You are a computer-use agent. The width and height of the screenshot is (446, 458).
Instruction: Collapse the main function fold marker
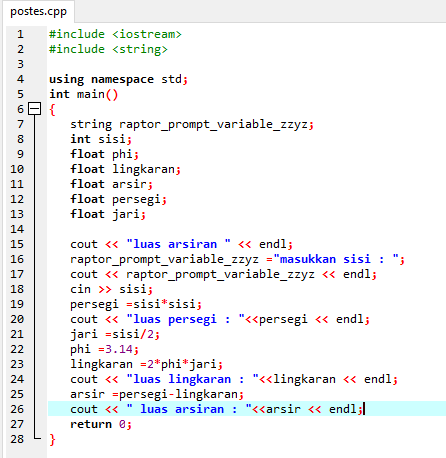[x=34, y=109]
